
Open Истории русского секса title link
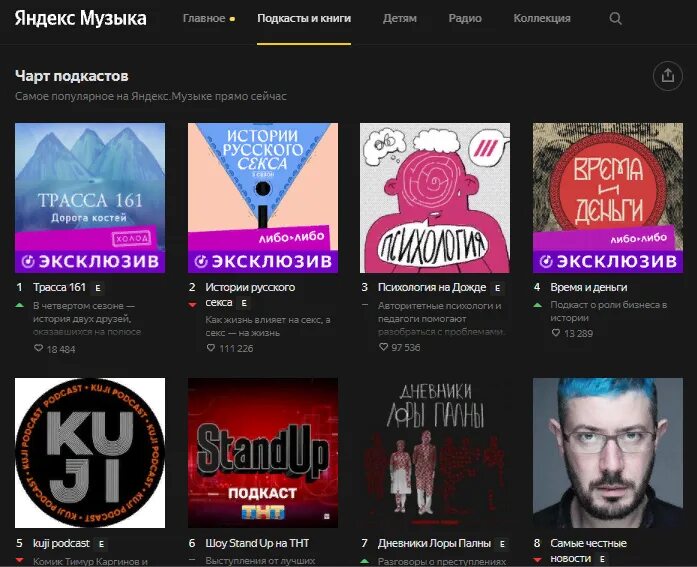point(250,295)
